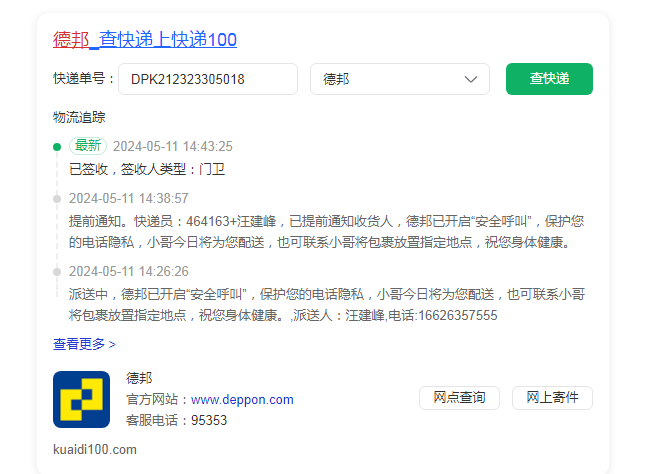The image size is (648, 474).
Task: Click the 物流追踪 section heading
Action: [79, 117]
